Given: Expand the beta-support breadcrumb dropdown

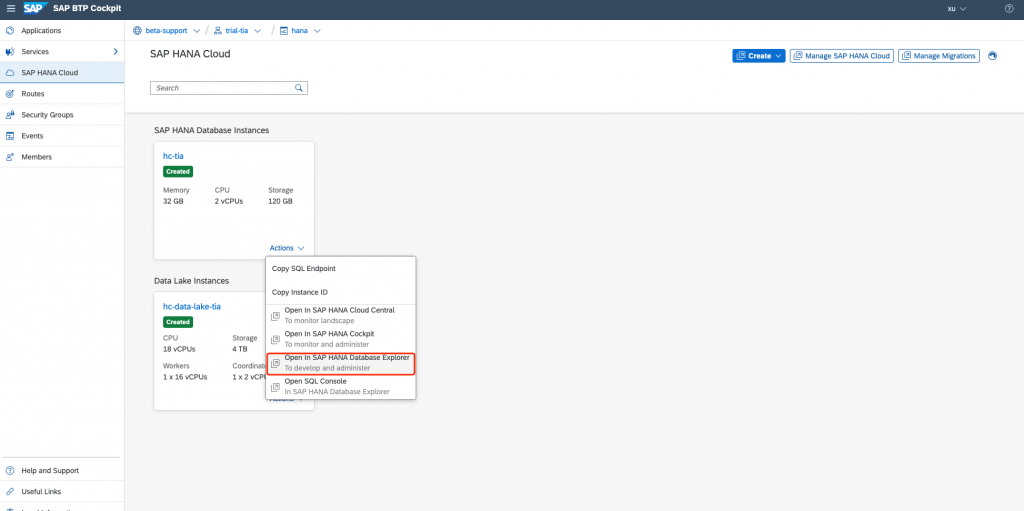Looking at the screenshot, I should (x=197, y=31).
